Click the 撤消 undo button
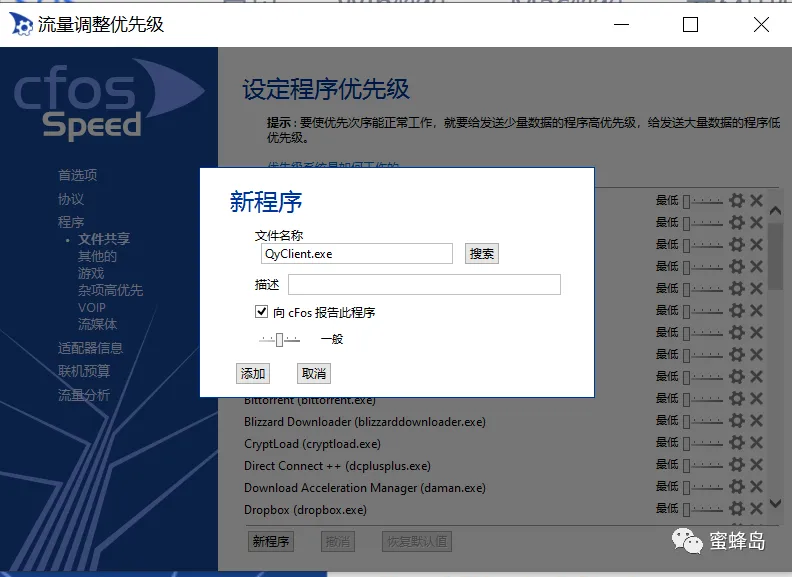The image size is (792, 577). point(338,542)
